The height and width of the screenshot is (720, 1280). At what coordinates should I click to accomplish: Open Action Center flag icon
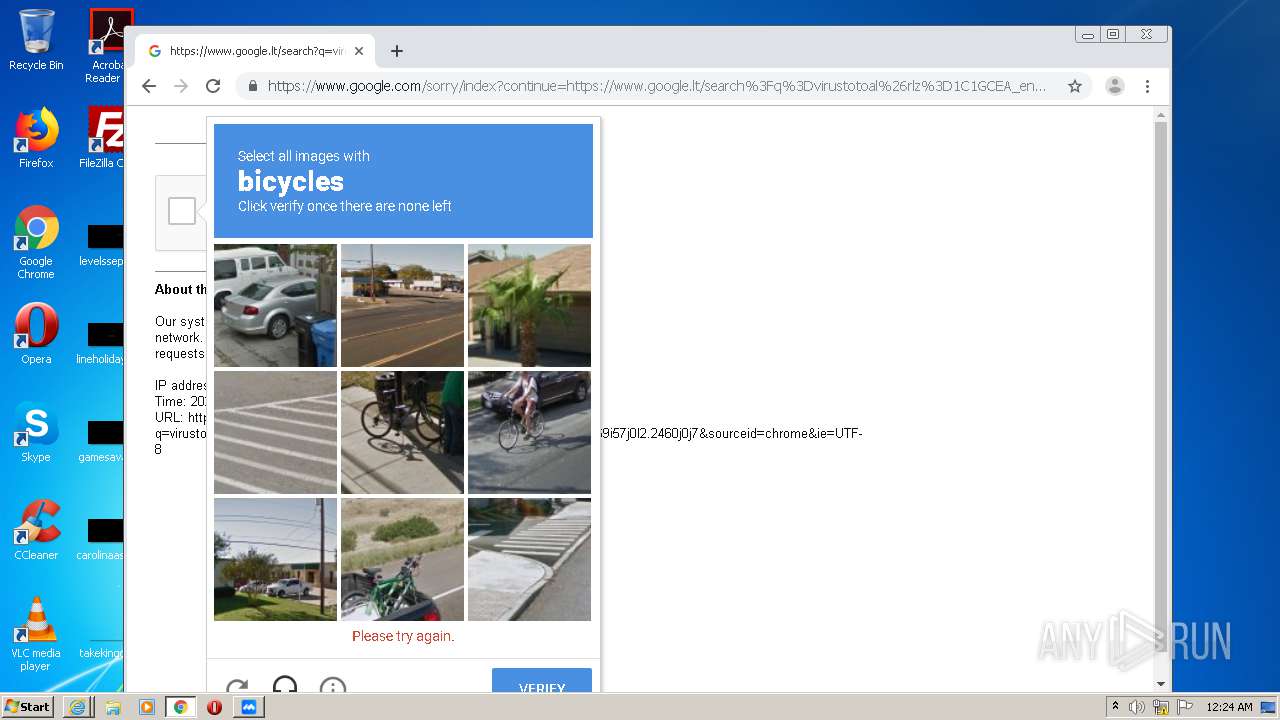pyautogui.click(x=1183, y=707)
